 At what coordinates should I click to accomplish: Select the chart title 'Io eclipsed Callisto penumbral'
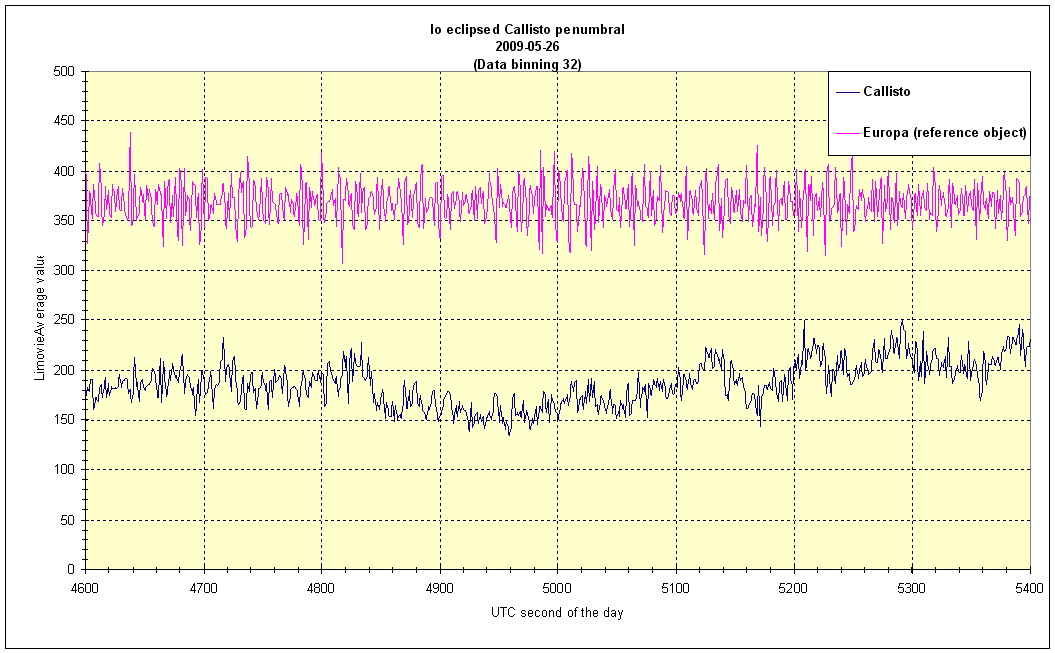click(528, 30)
